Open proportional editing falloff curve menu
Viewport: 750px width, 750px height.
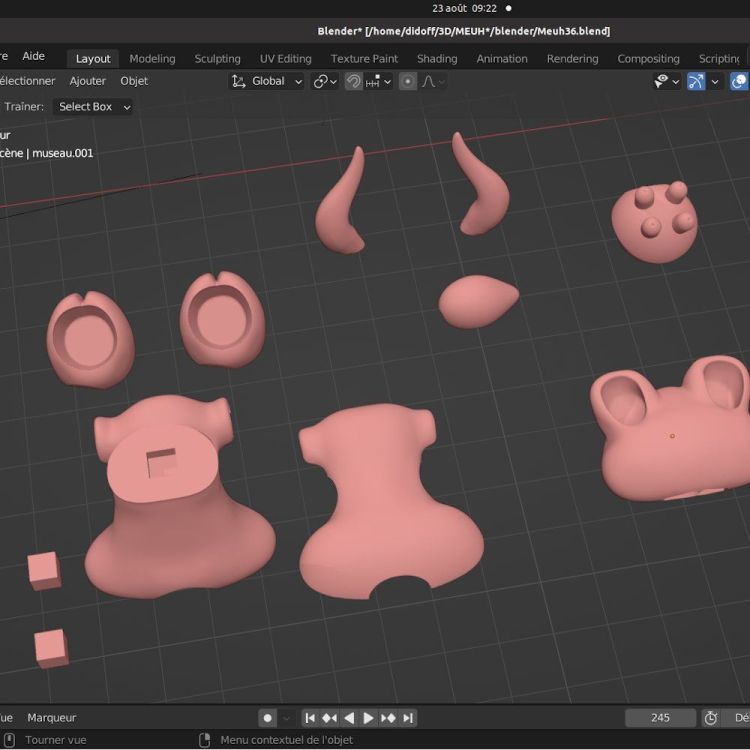click(x=433, y=81)
